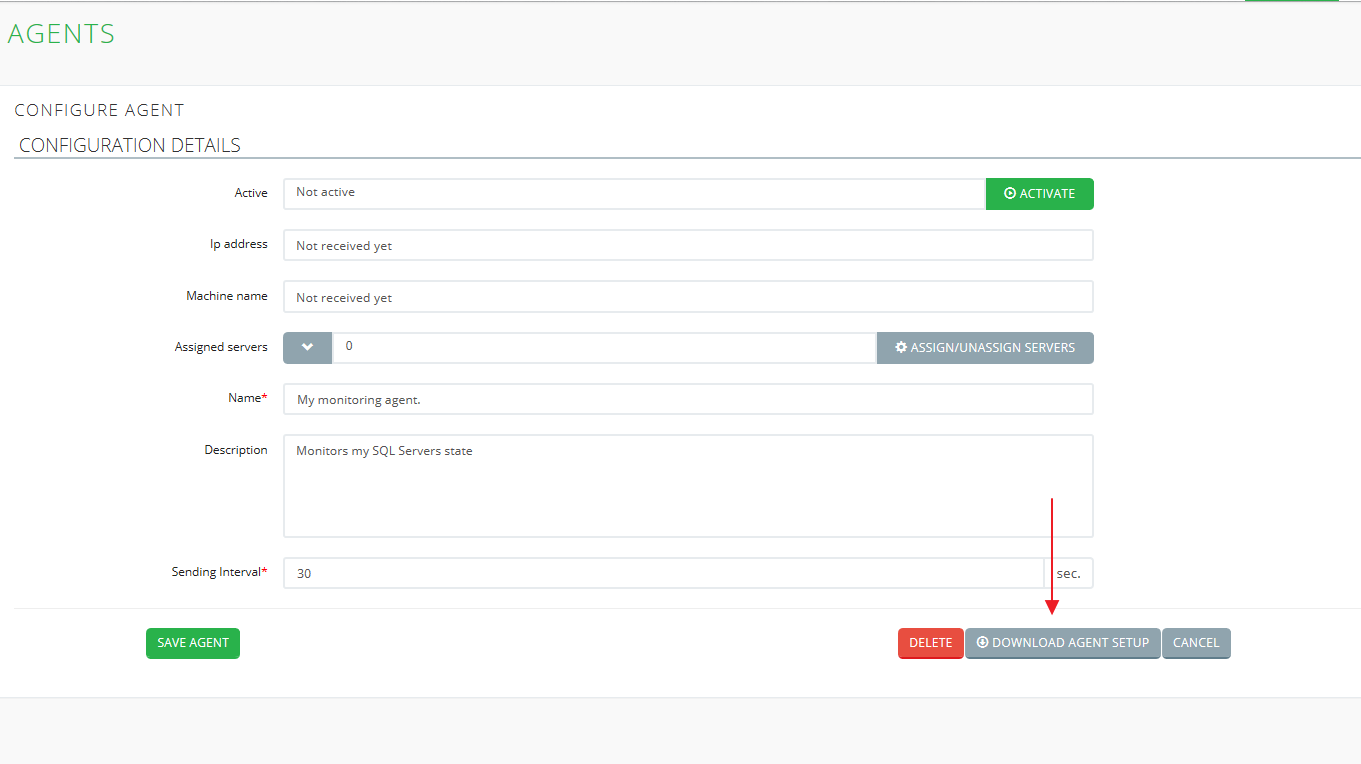Click the 'sec.' unit label
This screenshot has width=1361, height=764.
[1069, 573]
